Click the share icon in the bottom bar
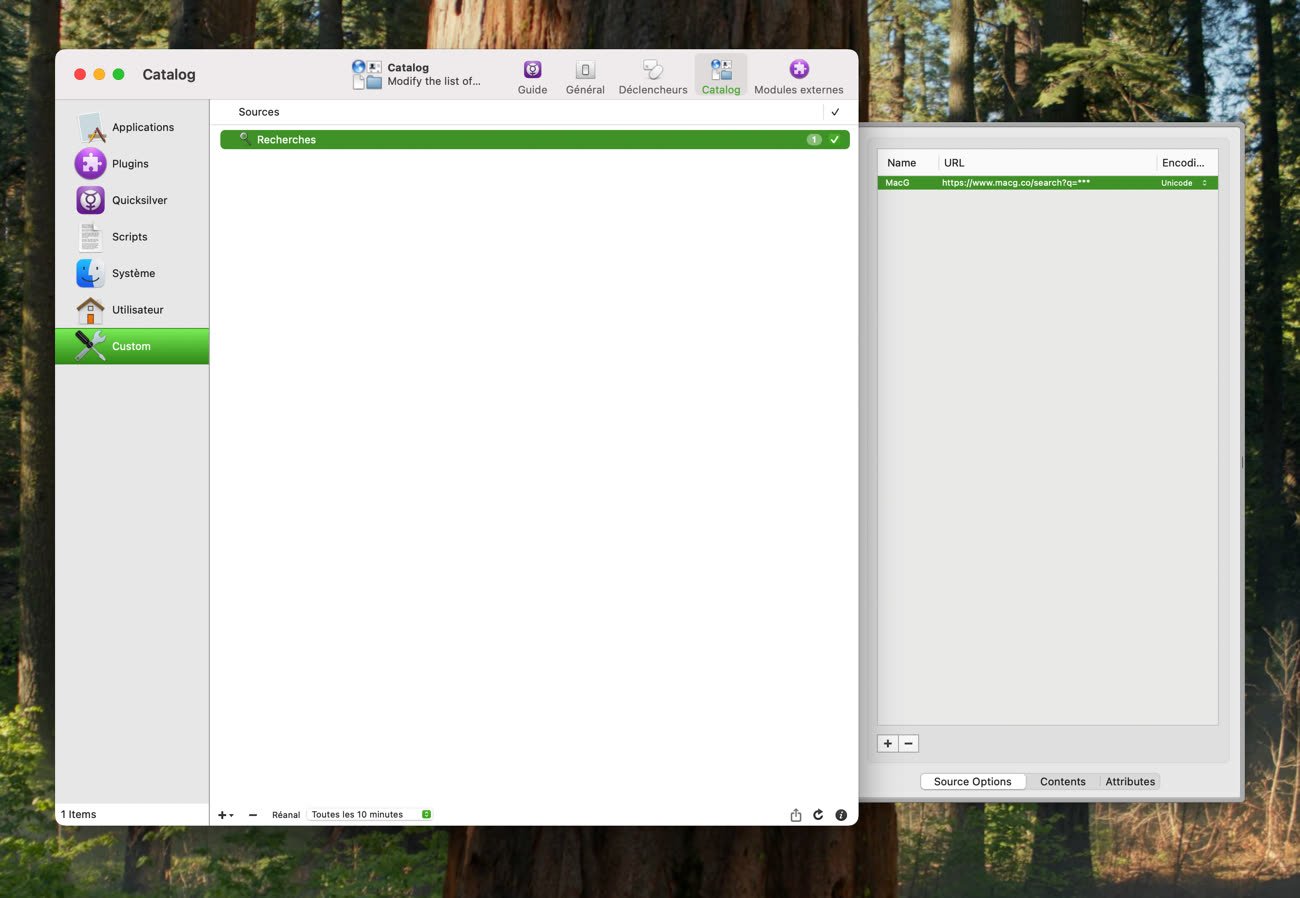 pos(796,815)
